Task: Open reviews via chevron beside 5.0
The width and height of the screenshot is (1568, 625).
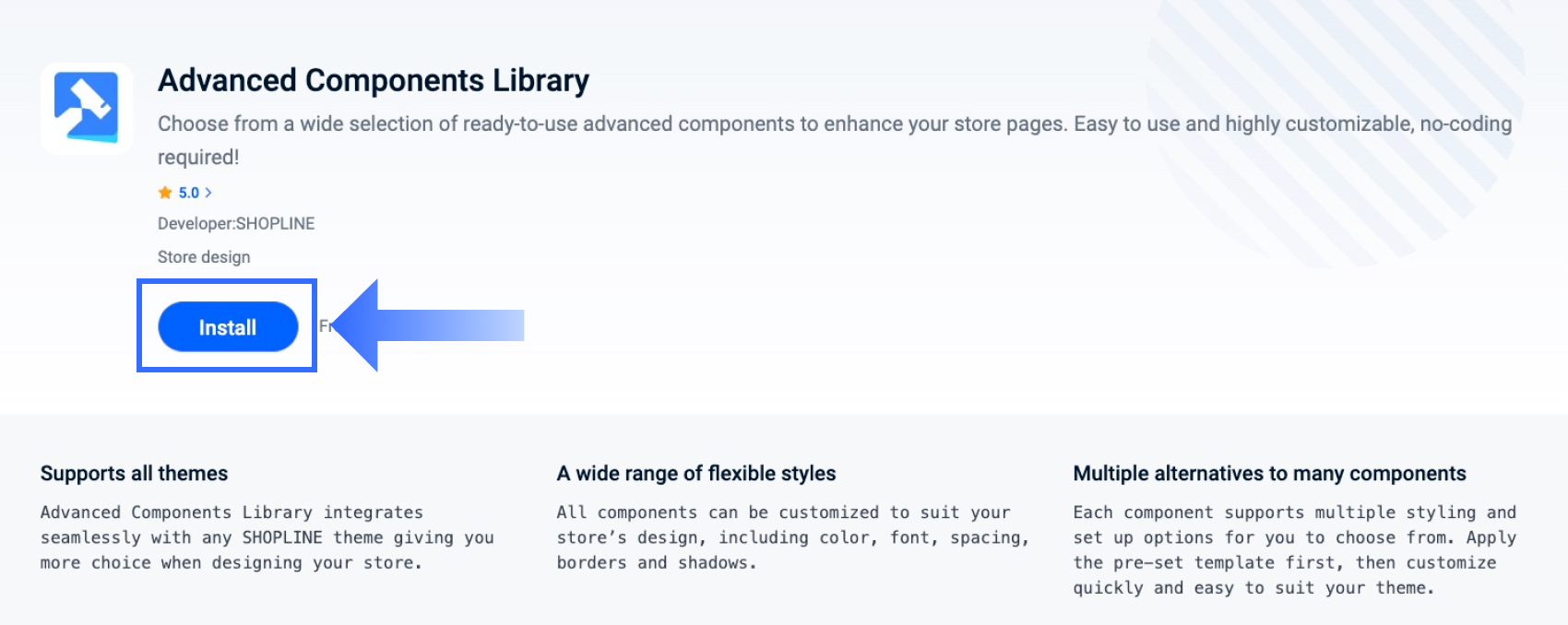Action: (208, 193)
